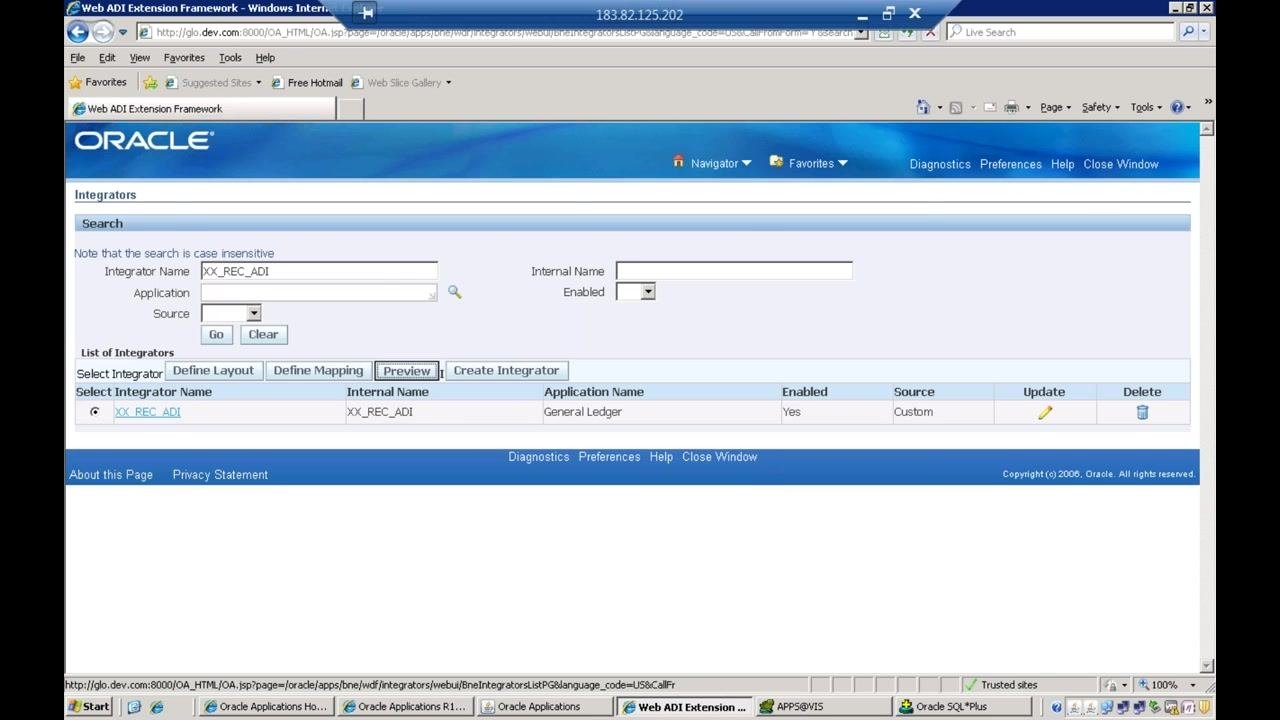Open the Application search magnifier icon
1280x720 pixels.
click(x=454, y=292)
